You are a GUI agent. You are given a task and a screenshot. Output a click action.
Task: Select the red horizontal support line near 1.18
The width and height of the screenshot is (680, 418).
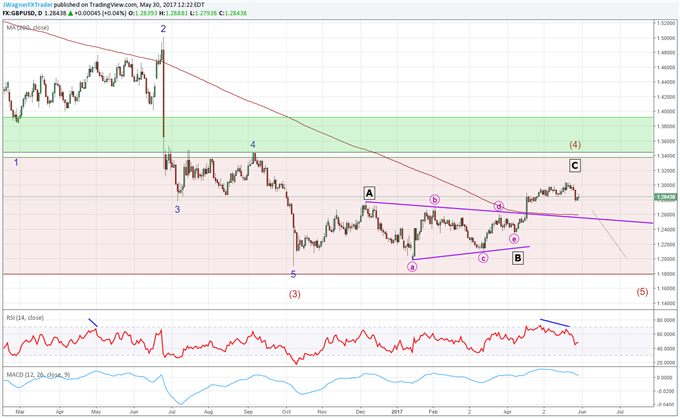coord(327,274)
